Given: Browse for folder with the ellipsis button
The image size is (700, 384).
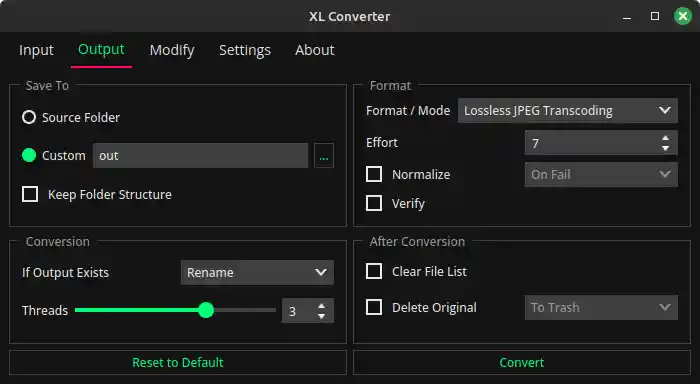Looking at the screenshot, I should coord(324,156).
